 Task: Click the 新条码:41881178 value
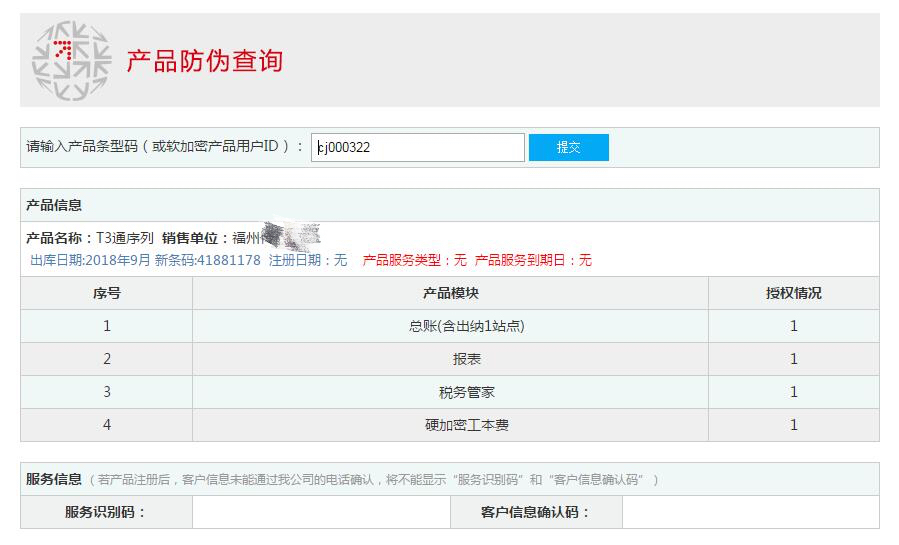[208, 260]
